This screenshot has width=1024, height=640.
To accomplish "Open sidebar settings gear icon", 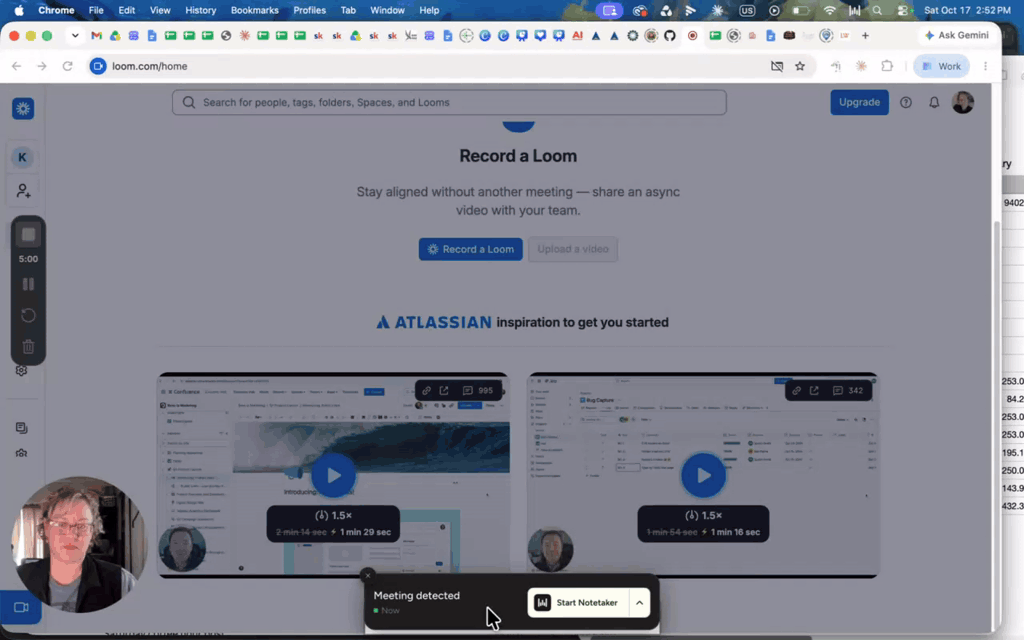I will (x=22, y=370).
